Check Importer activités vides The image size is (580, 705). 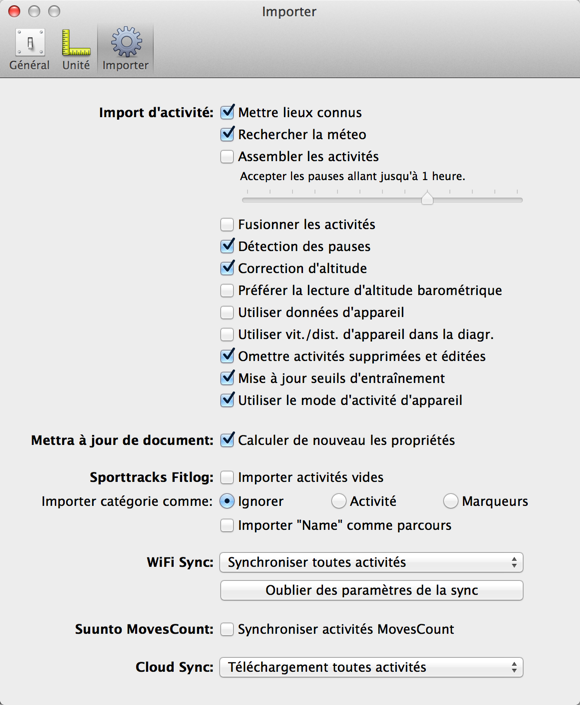coord(227,477)
